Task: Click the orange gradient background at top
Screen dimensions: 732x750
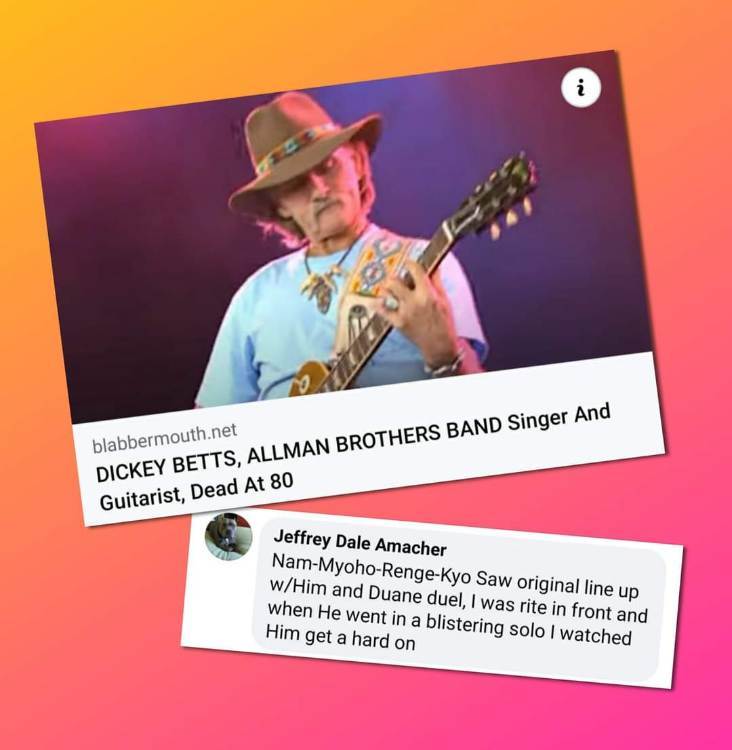Action: pyautogui.click(x=364, y=26)
